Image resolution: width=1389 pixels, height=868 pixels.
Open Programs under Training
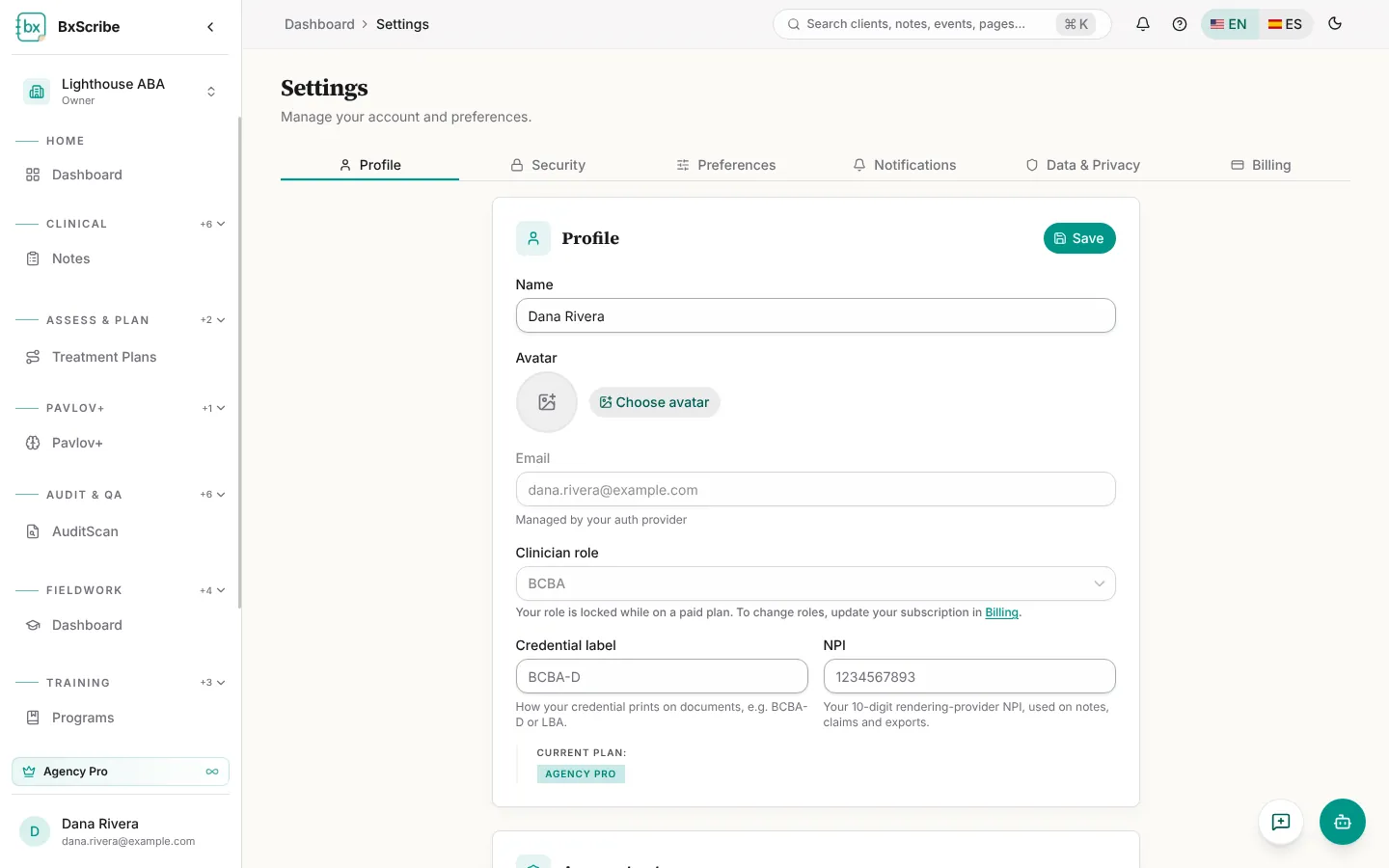(x=121, y=718)
